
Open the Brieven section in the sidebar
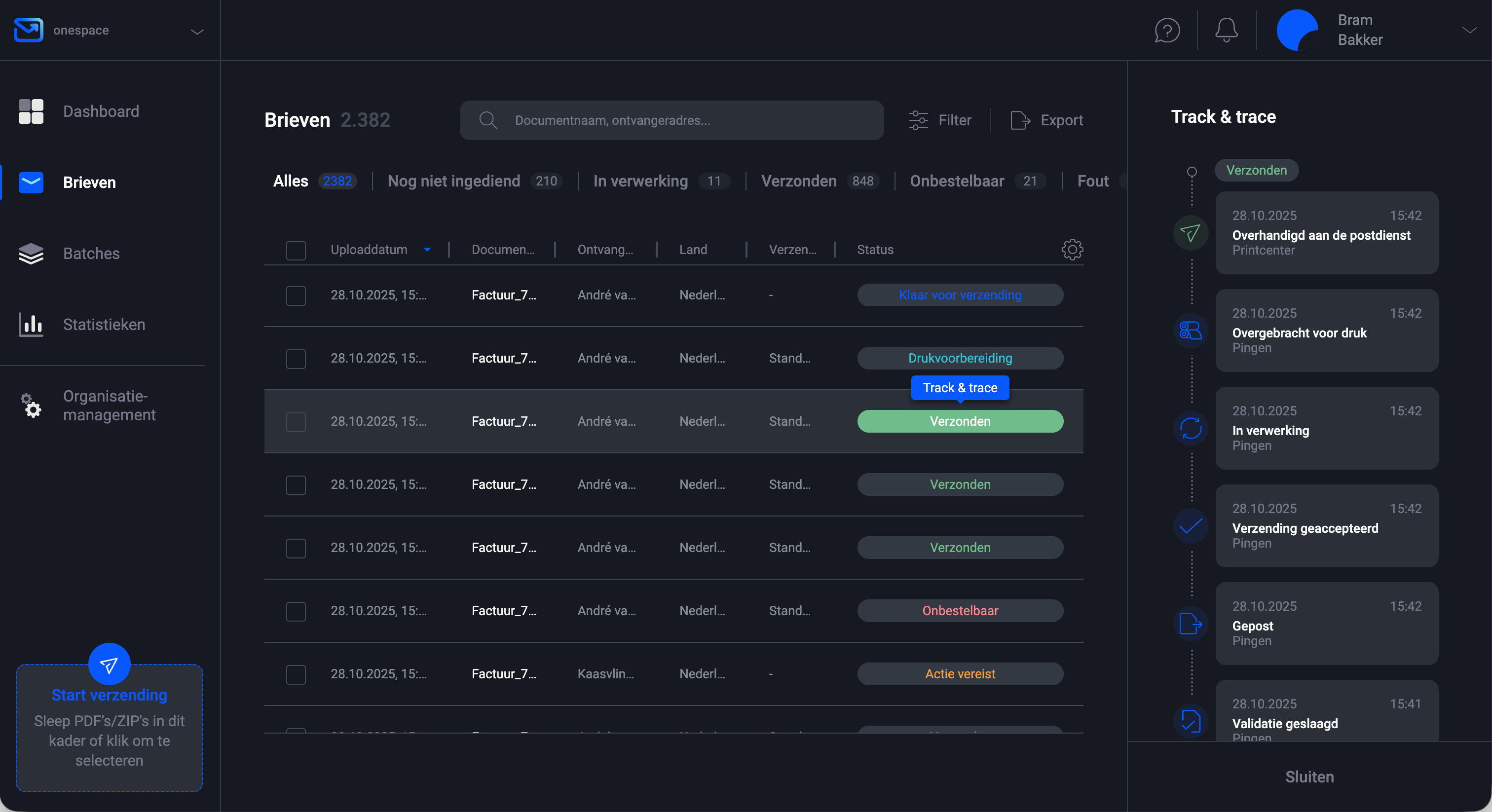click(89, 182)
